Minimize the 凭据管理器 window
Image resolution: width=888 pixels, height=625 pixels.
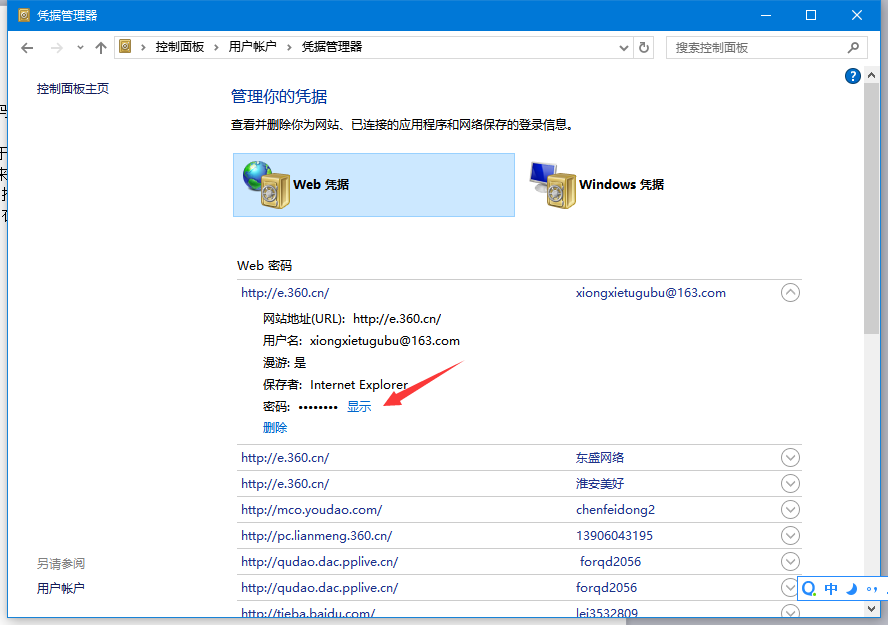(x=766, y=15)
